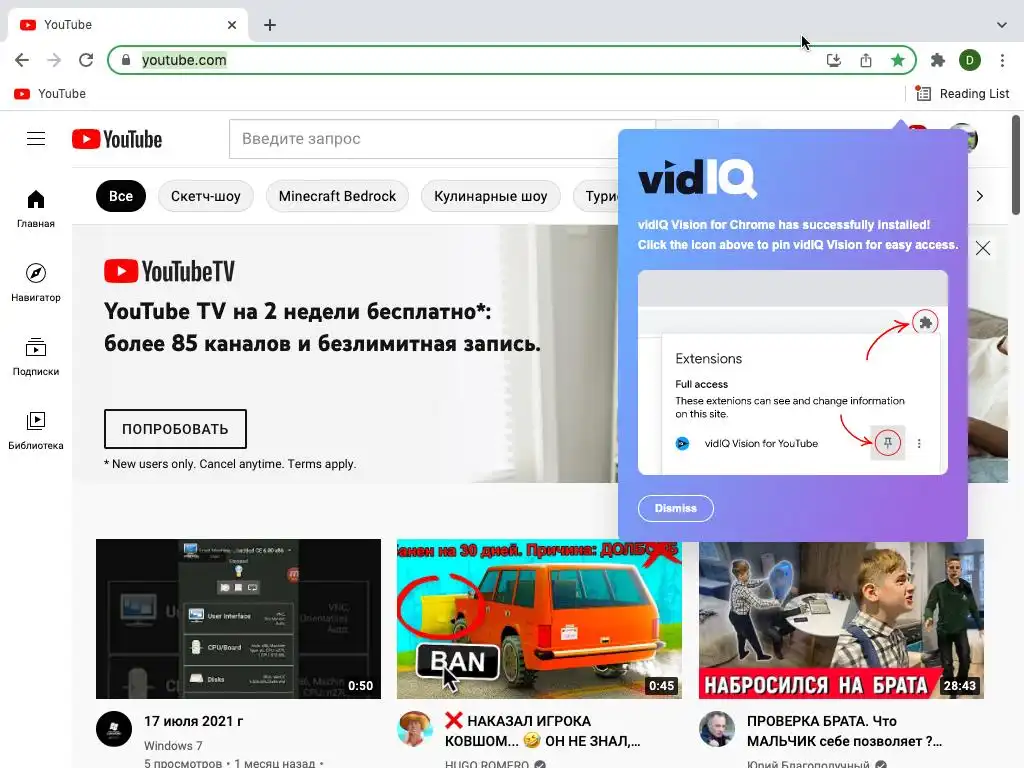Image resolution: width=1024 pixels, height=768 pixels.
Task: Select the Minecraft Bedrock chip
Action: 337,196
